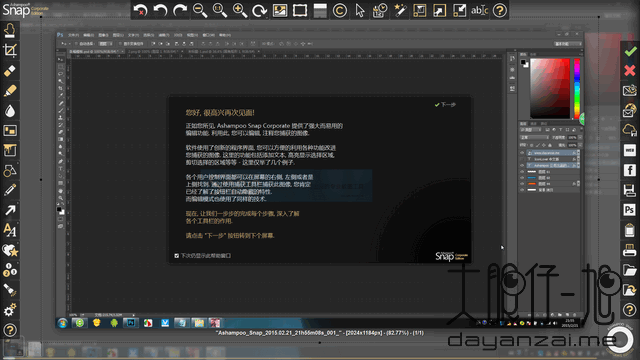Open the layer blend mode dropdown

coord(534,138)
